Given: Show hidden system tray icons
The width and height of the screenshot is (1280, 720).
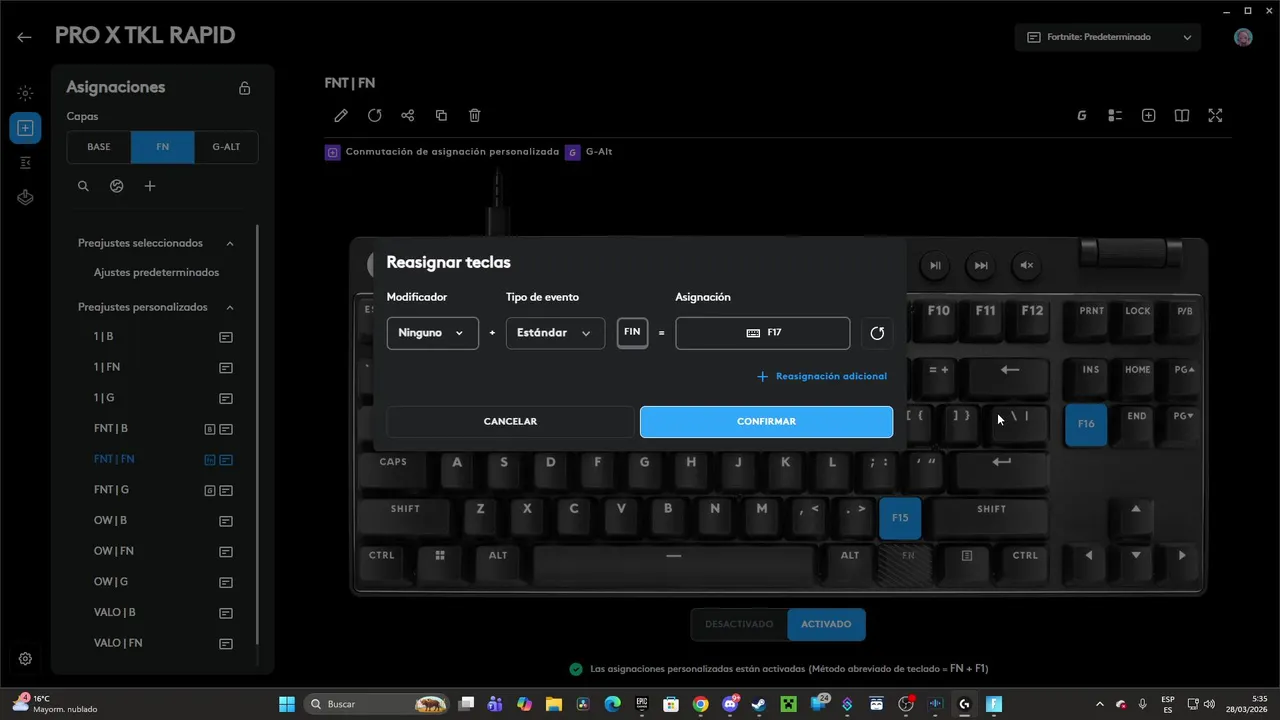Looking at the screenshot, I should pos(1100,704).
